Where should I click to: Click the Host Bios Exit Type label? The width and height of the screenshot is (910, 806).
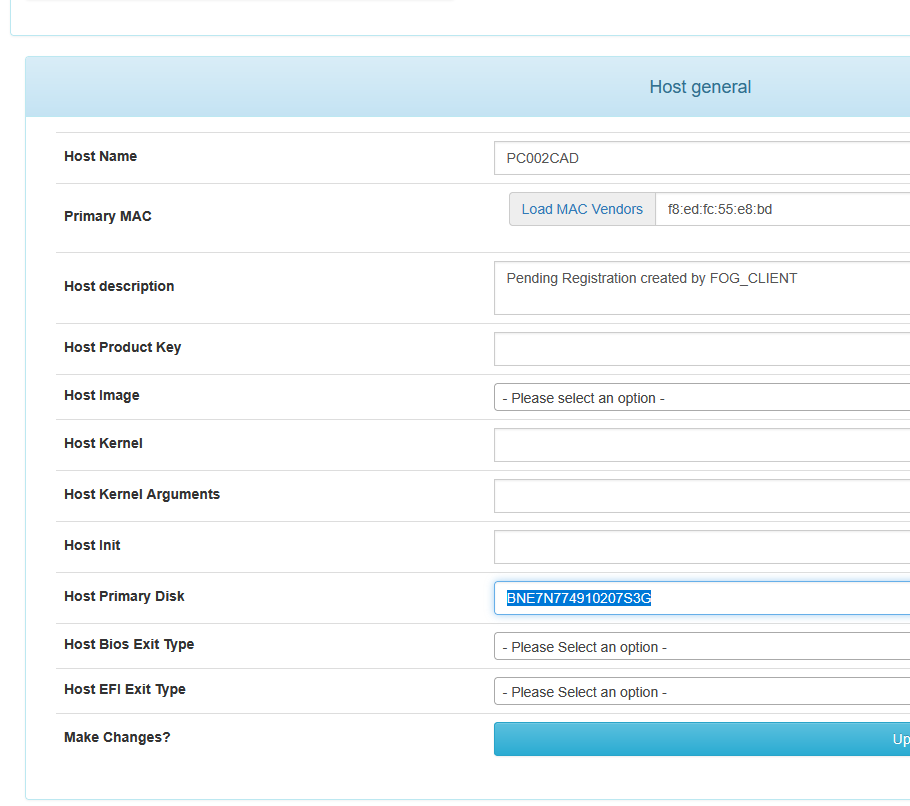click(x=129, y=644)
